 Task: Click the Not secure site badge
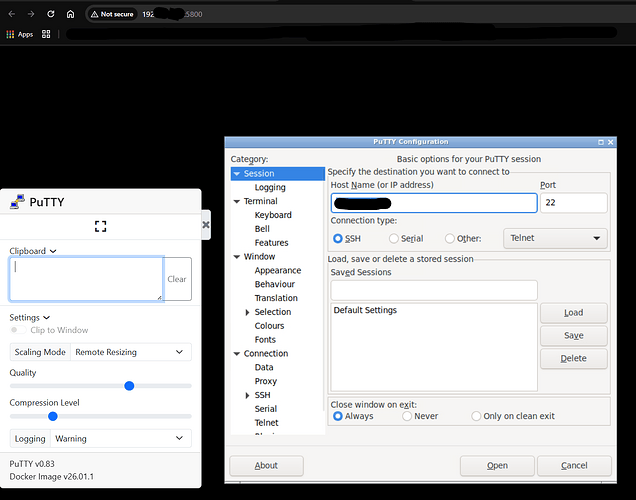point(109,15)
